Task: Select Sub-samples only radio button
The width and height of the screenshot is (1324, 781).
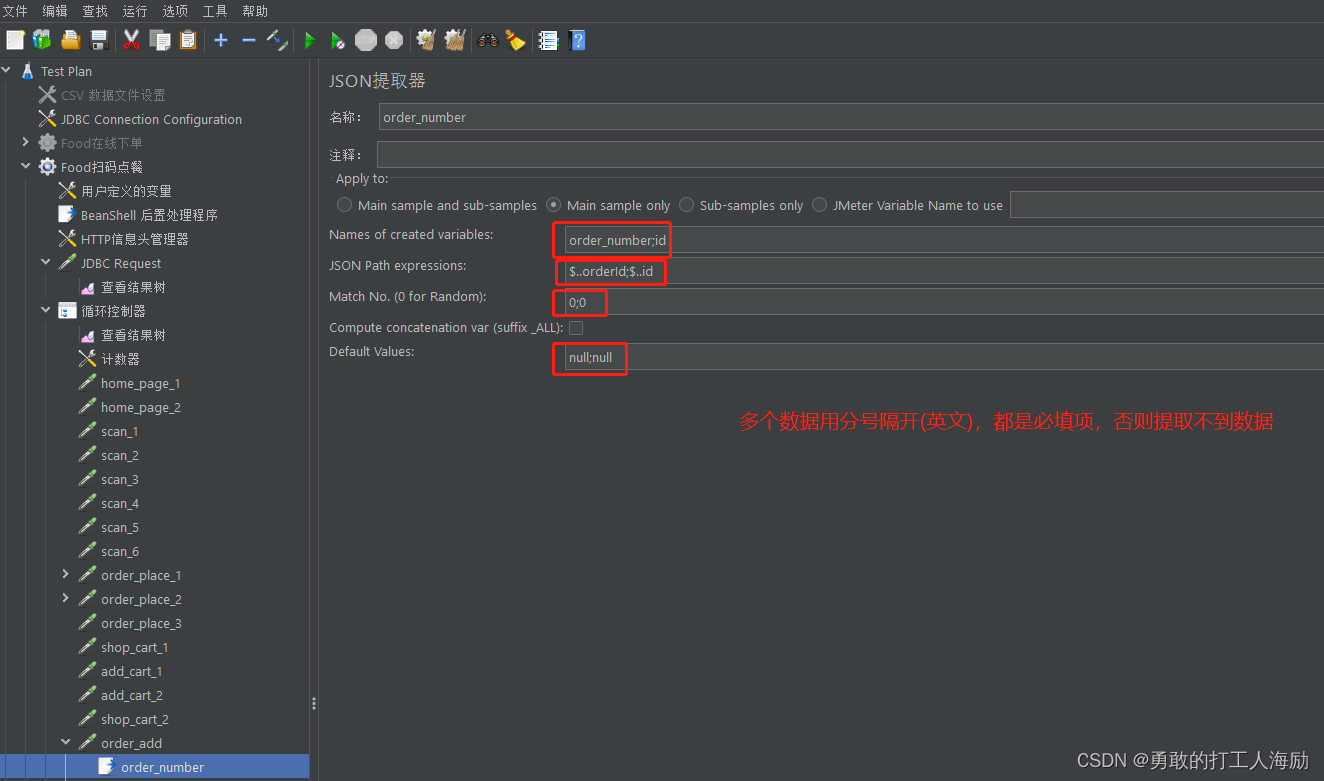Action: click(x=686, y=205)
